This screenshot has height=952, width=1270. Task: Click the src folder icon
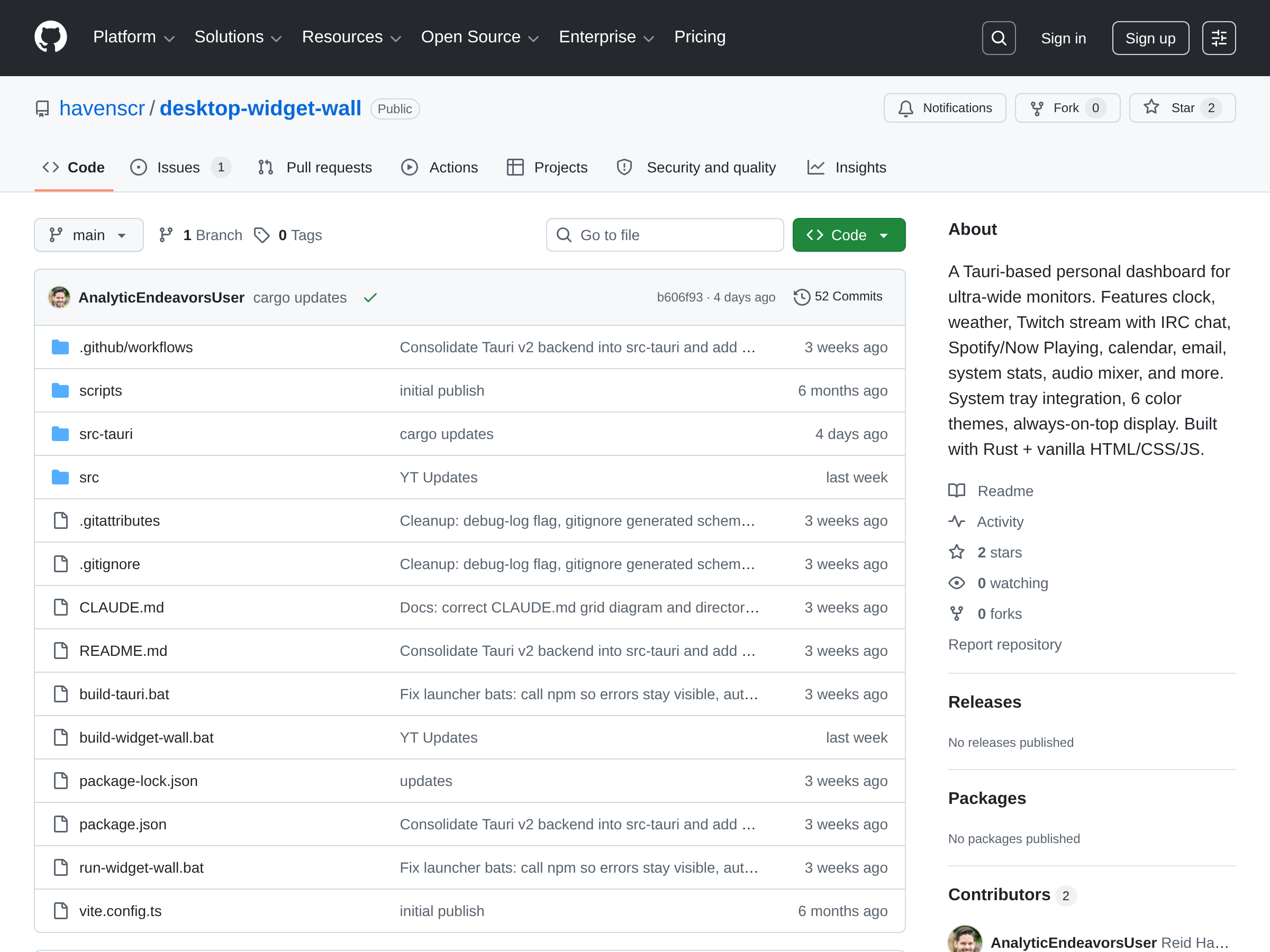[x=60, y=478]
